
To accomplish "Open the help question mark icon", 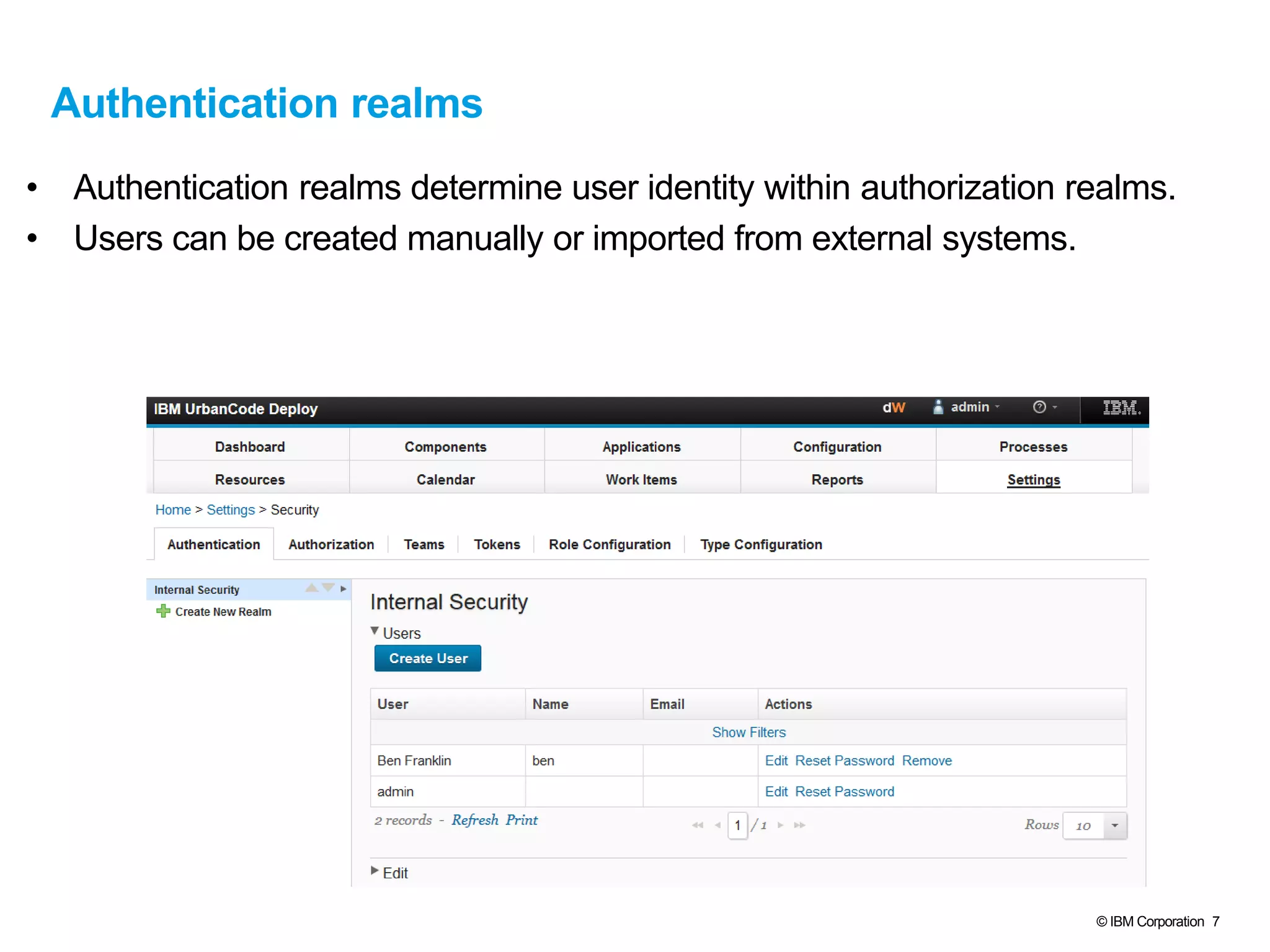I will [1039, 407].
